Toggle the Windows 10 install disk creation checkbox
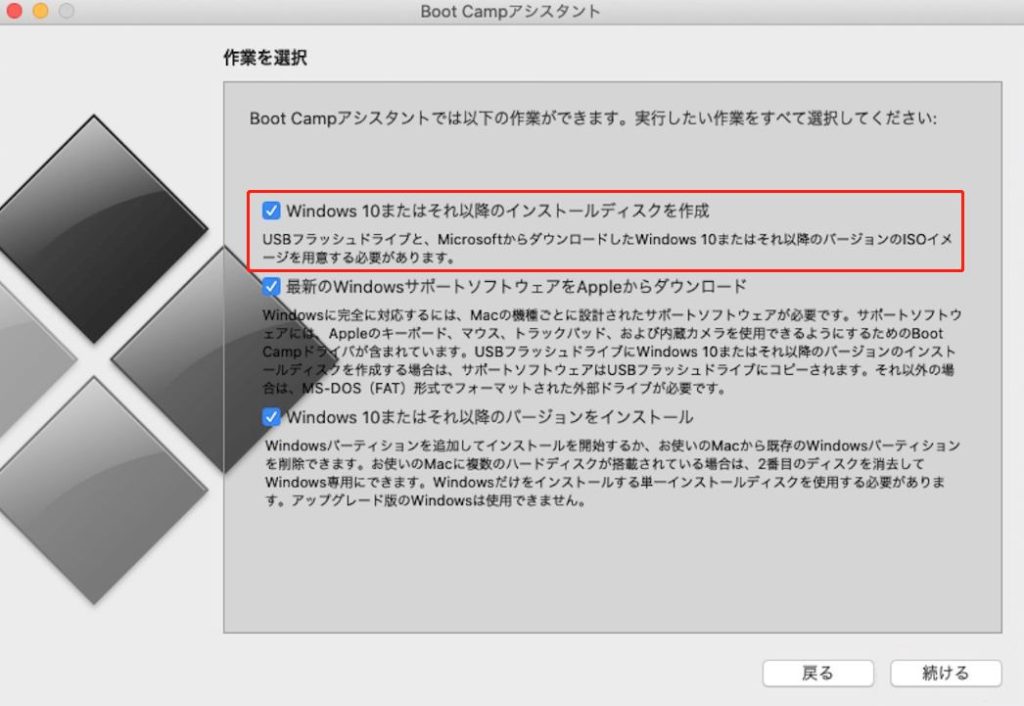The image size is (1024, 706). tap(271, 211)
